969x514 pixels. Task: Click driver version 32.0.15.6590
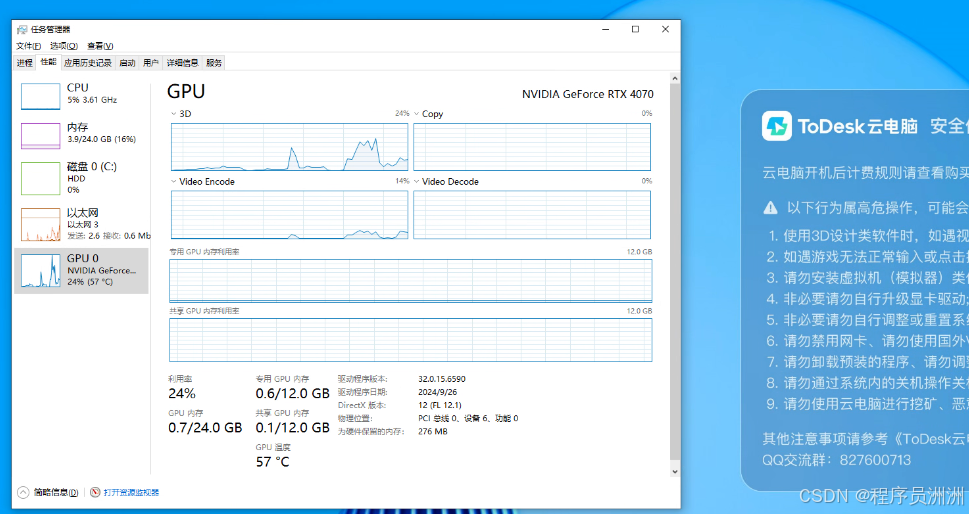click(x=442, y=379)
